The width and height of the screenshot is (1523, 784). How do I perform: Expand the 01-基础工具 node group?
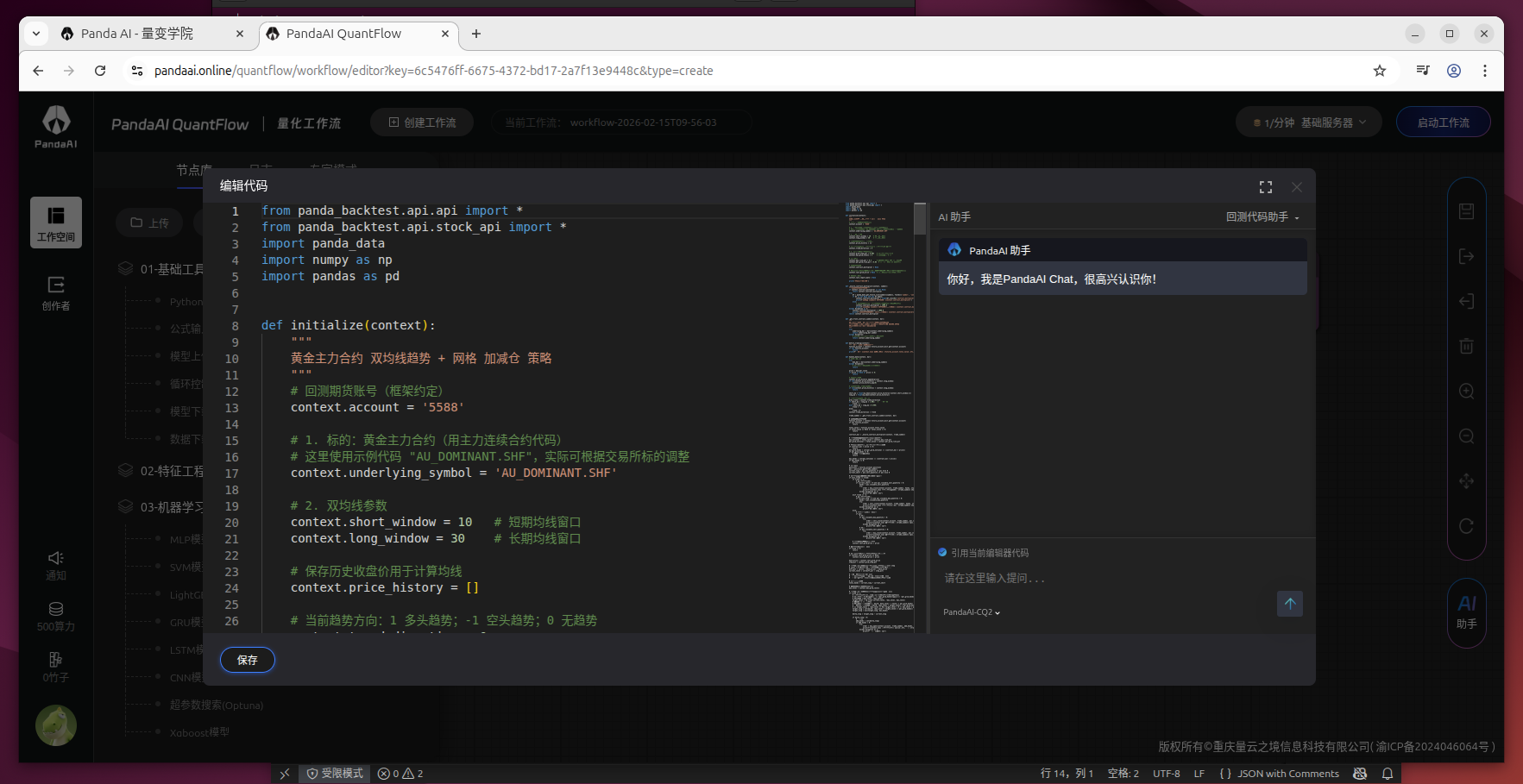point(161,269)
